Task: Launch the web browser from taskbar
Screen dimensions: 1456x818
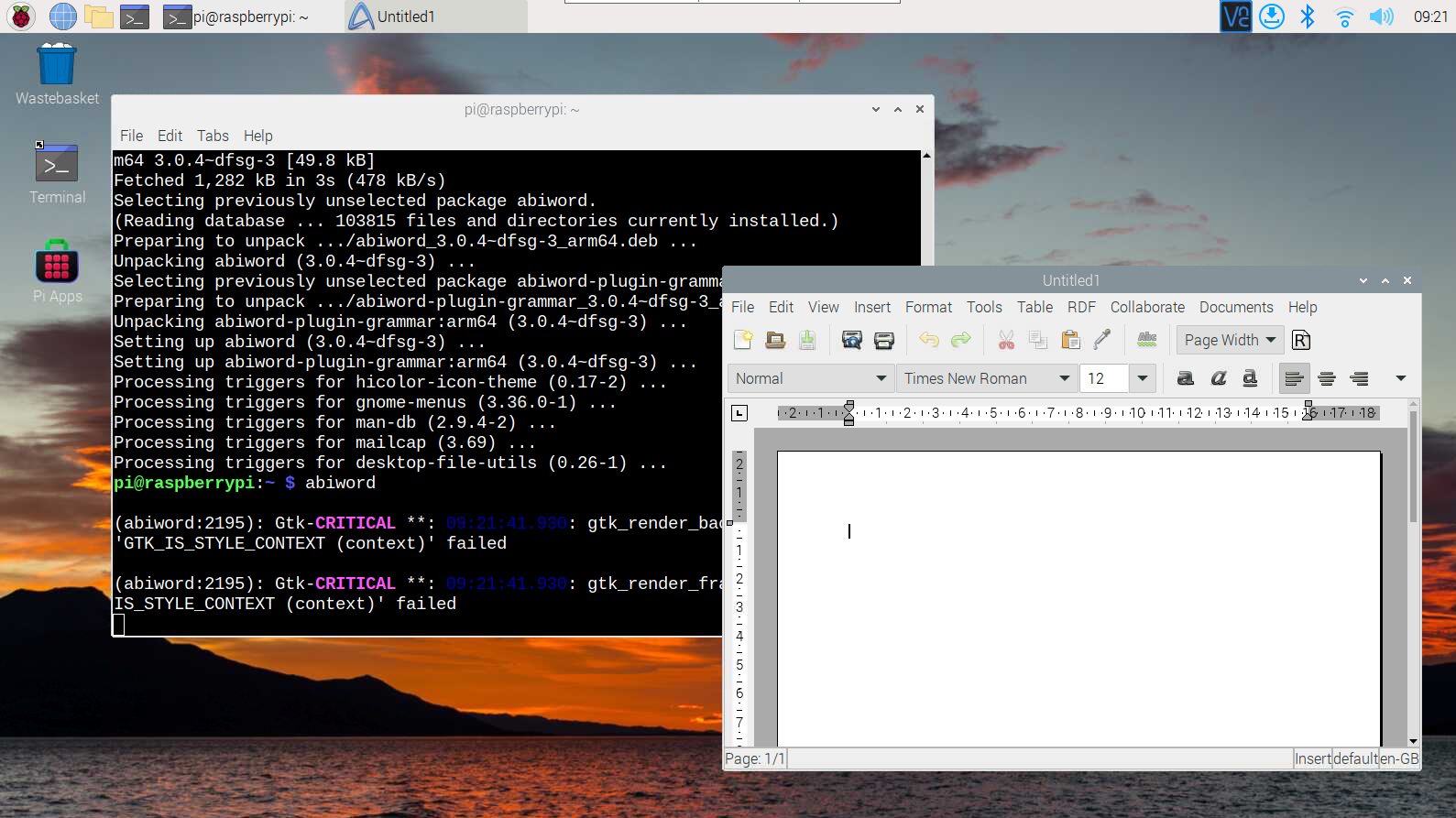Action: [62, 16]
